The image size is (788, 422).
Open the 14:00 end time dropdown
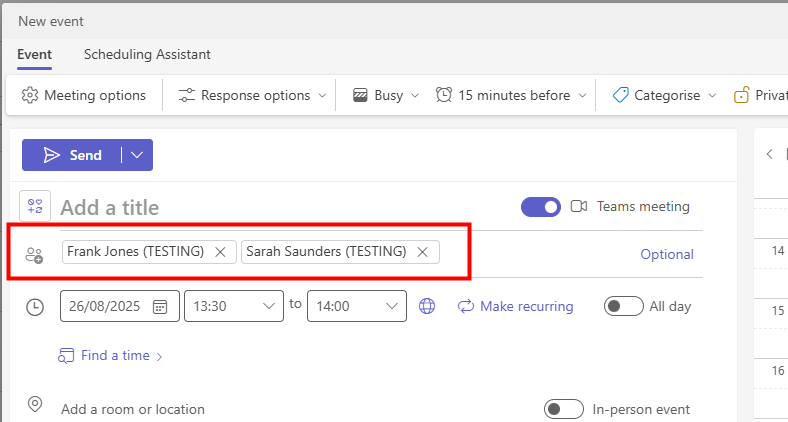(x=391, y=306)
